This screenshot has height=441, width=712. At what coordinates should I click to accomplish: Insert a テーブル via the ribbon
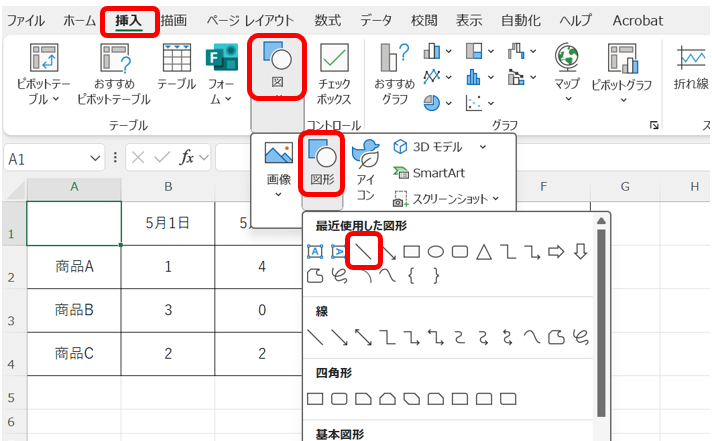[177, 66]
